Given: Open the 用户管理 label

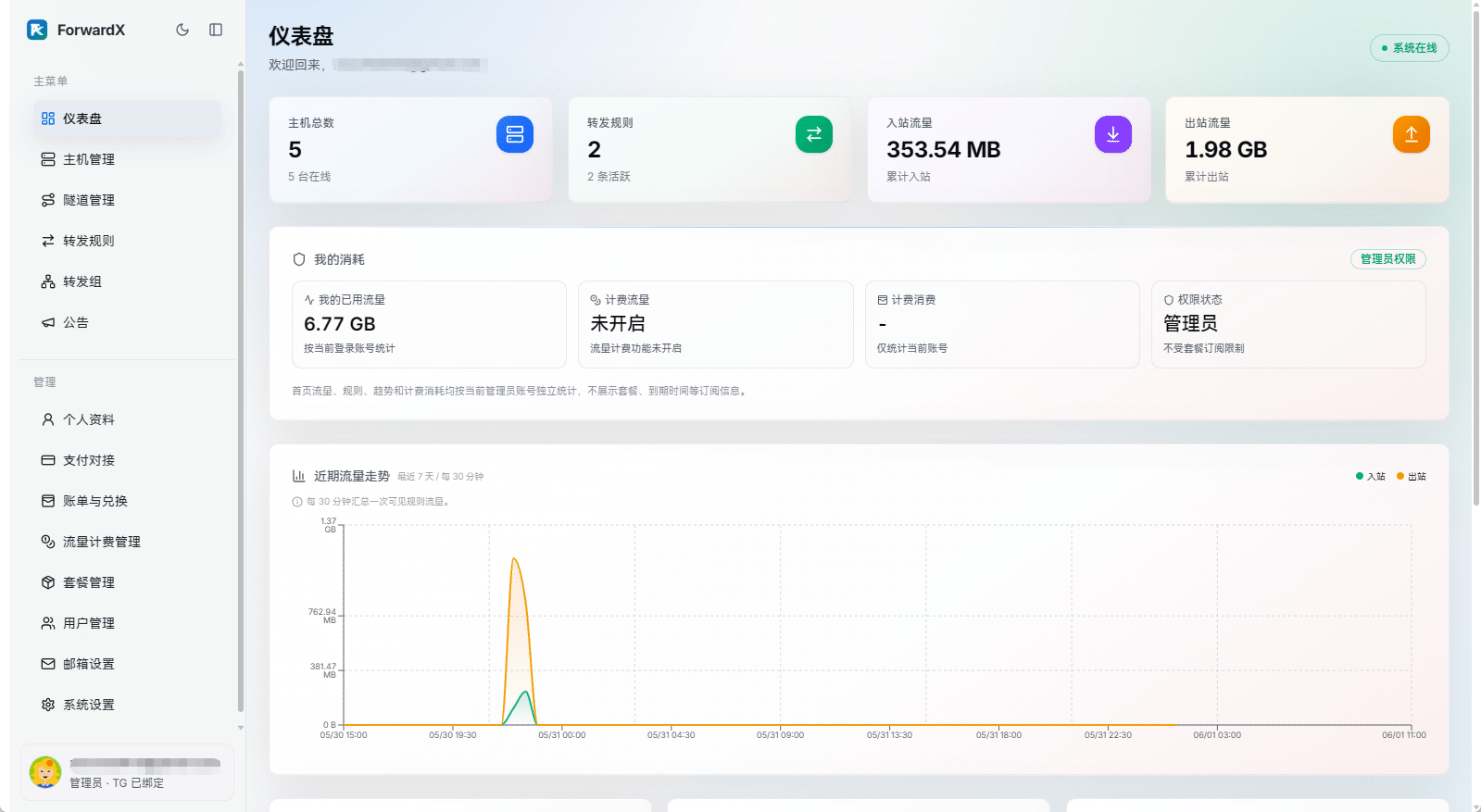Looking at the screenshot, I should click(89, 623).
